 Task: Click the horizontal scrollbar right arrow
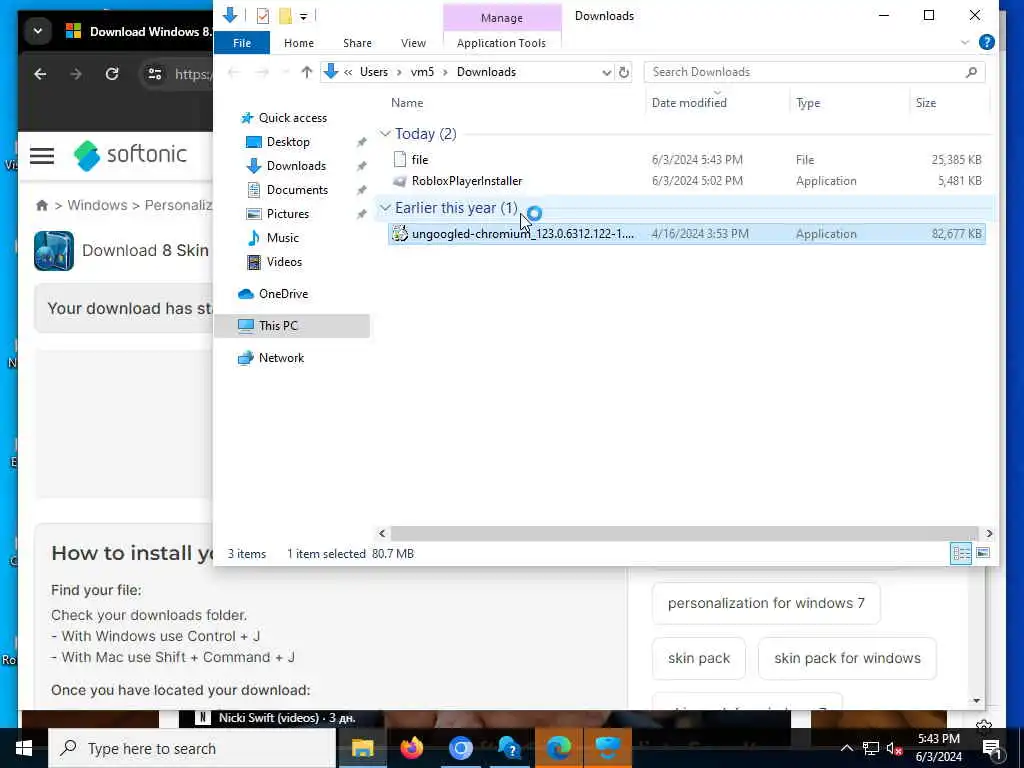click(989, 534)
